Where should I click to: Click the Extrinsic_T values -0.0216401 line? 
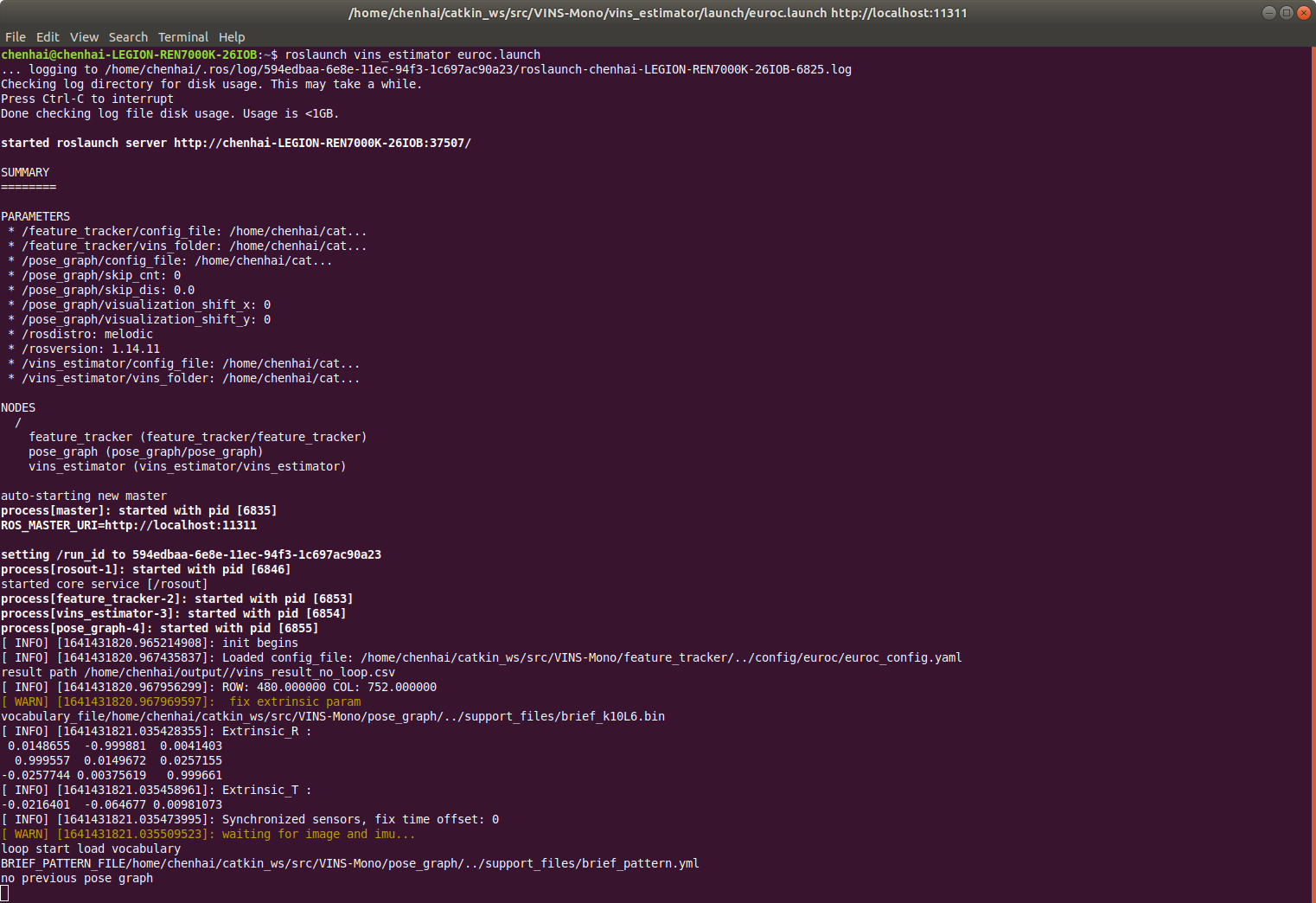(x=112, y=804)
